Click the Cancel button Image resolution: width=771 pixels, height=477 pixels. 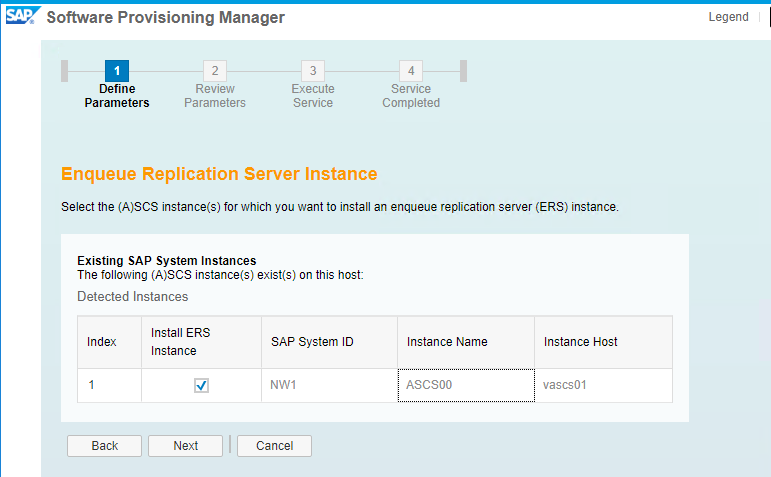(274, 446)
